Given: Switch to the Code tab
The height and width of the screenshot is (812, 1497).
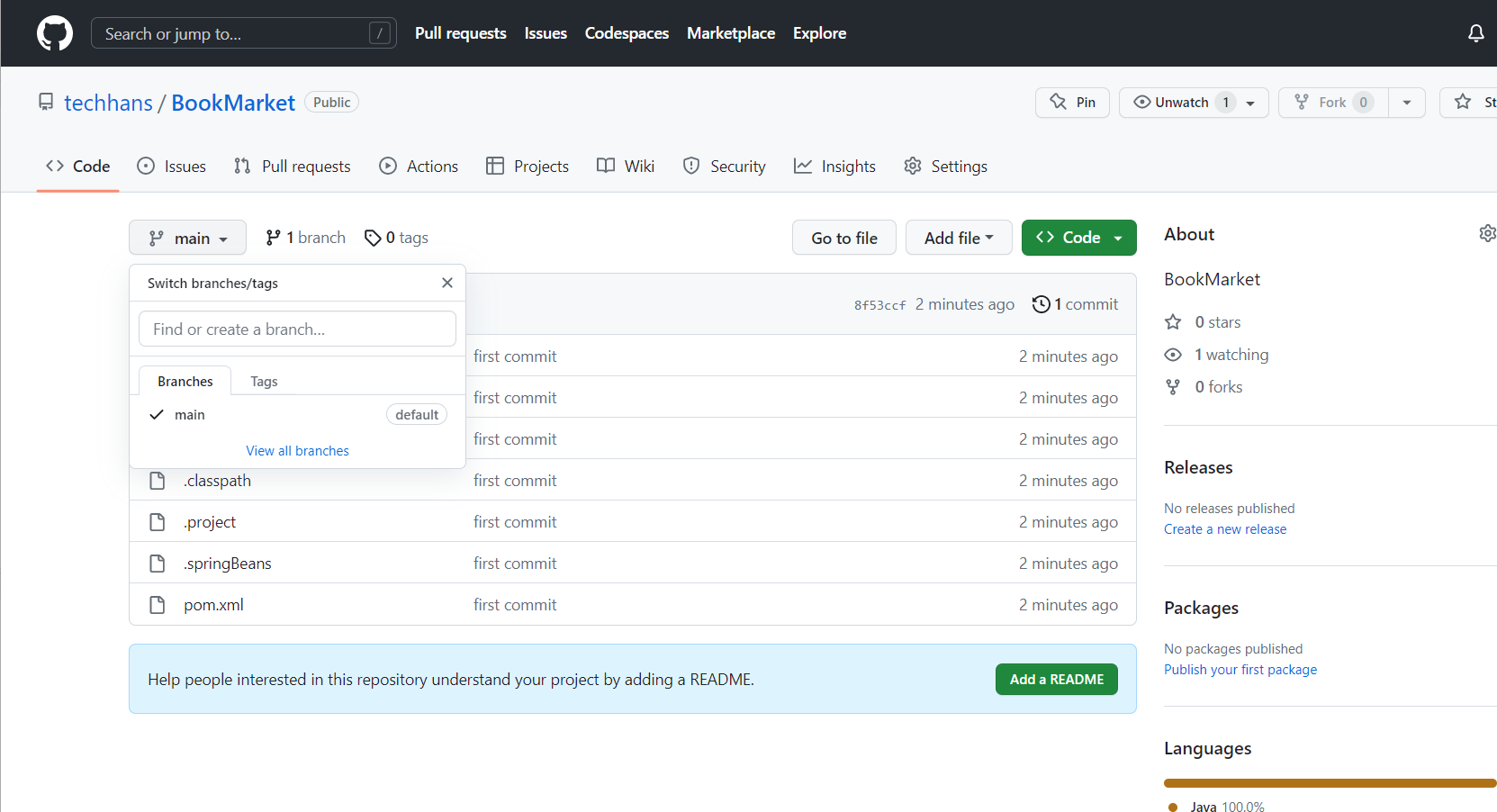Looking at the screenshot, I should point(78,167).
